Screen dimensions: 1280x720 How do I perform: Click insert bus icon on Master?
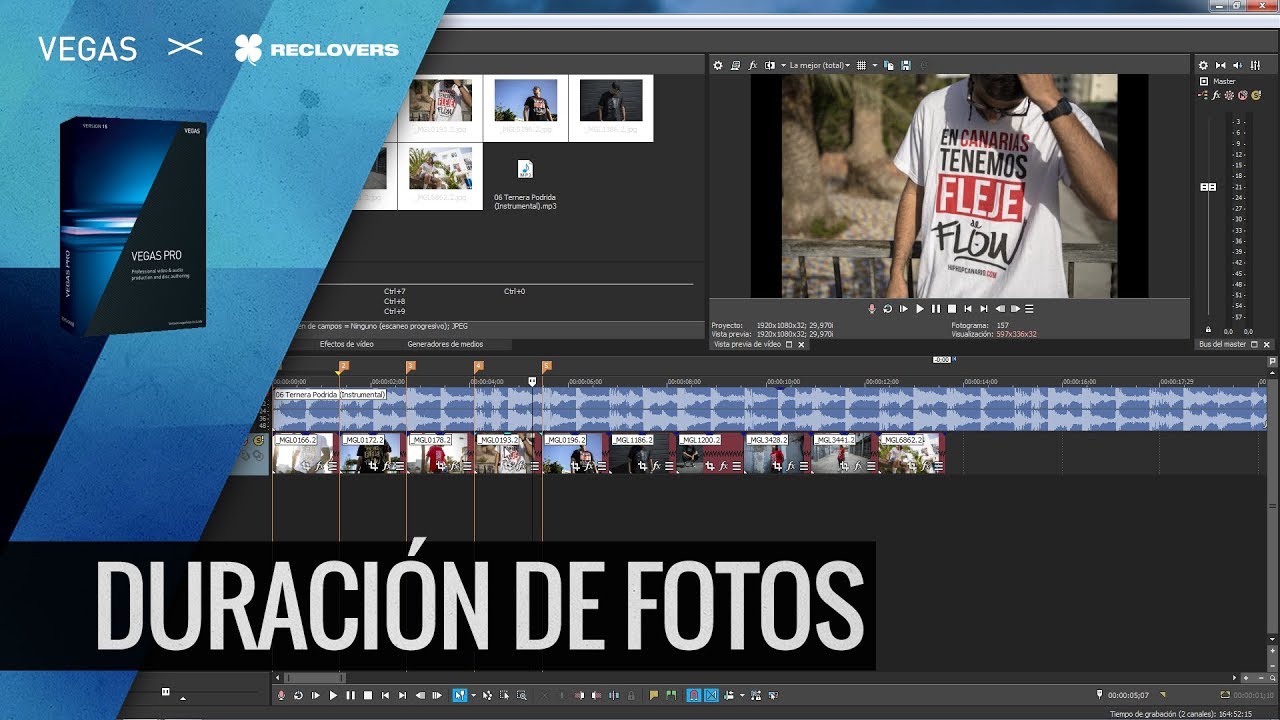(x=1202, y=95)
